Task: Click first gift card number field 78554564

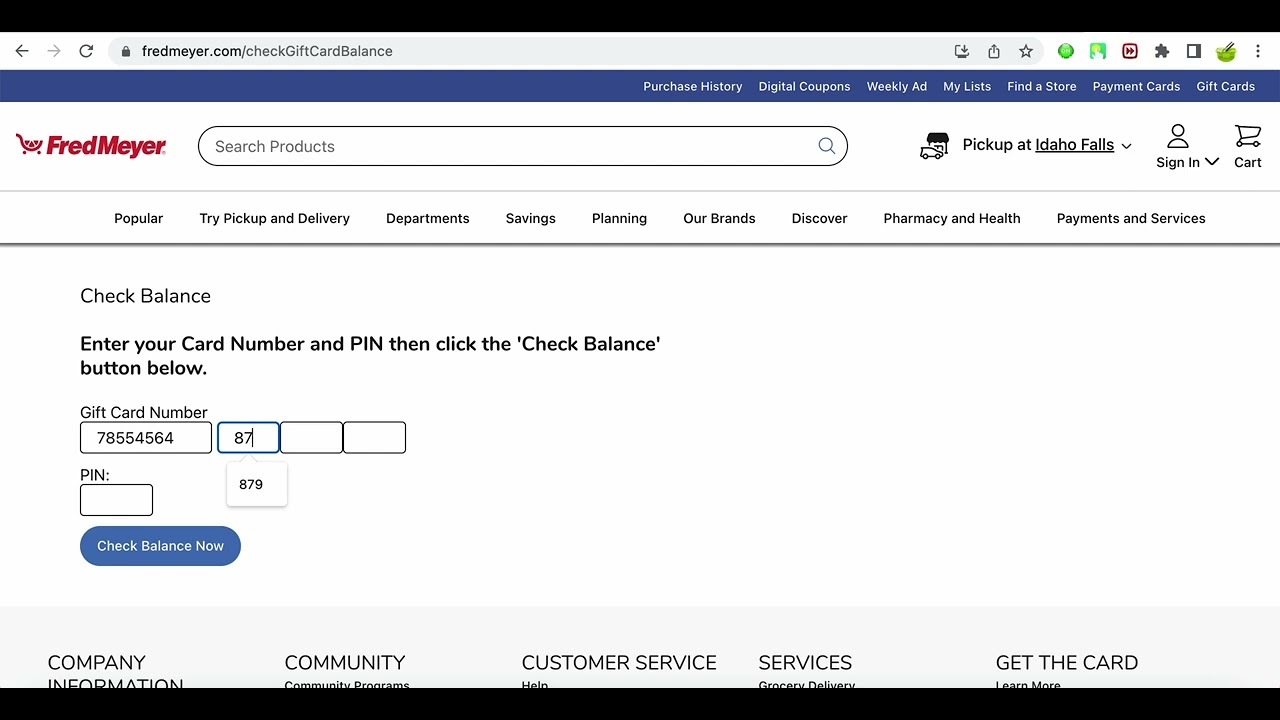Action: [146, 438]
